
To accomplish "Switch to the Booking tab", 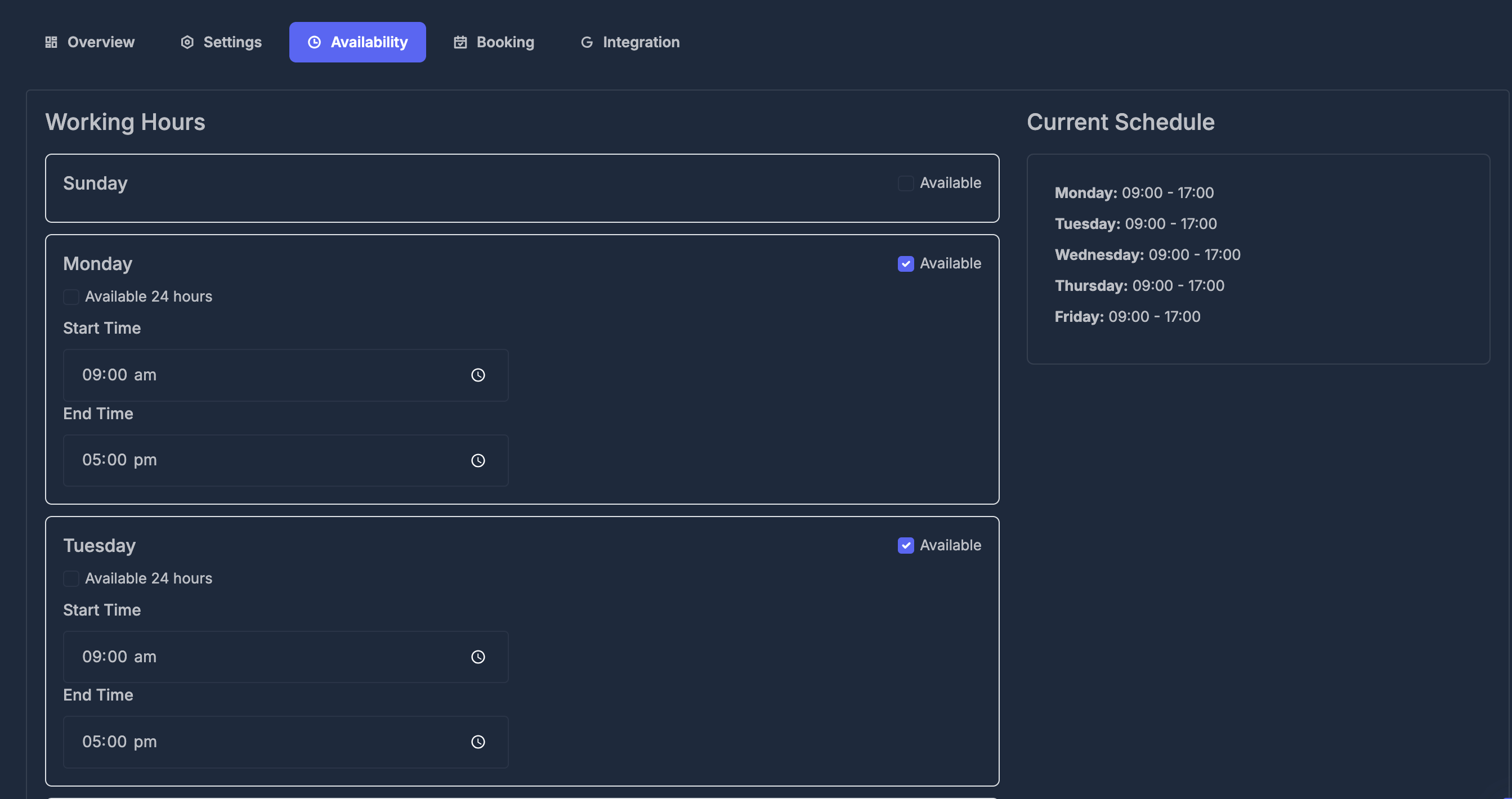I will click(x=494, y=42).
